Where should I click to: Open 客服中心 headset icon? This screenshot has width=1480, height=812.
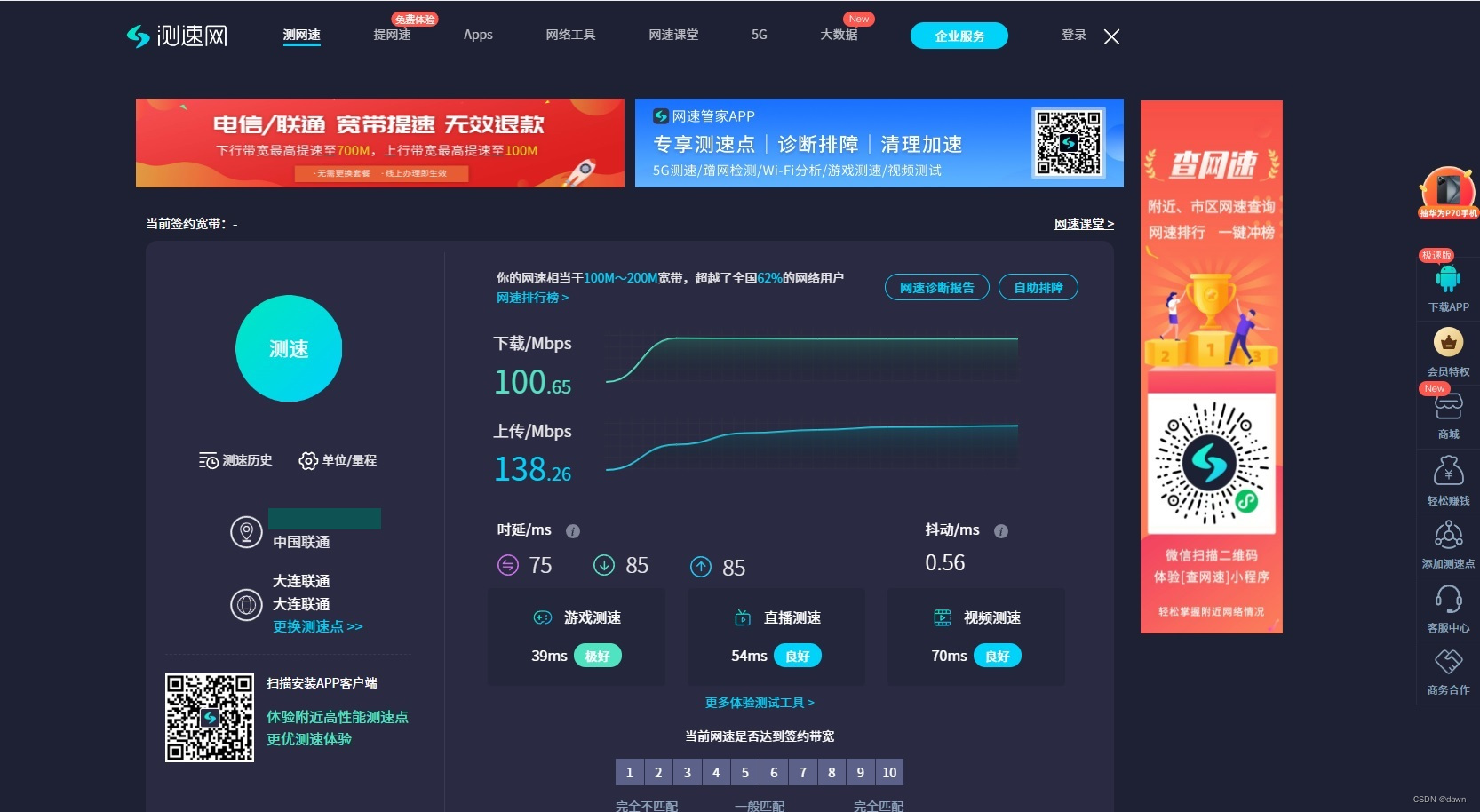tap(1448, 600)
